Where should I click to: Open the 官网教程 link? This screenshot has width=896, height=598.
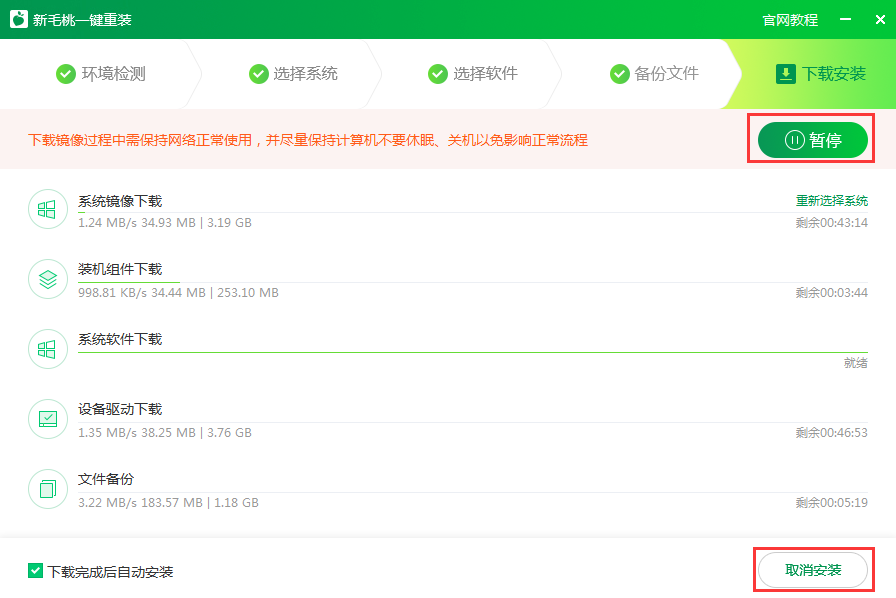pyautogui.click(x=790, y=20)
